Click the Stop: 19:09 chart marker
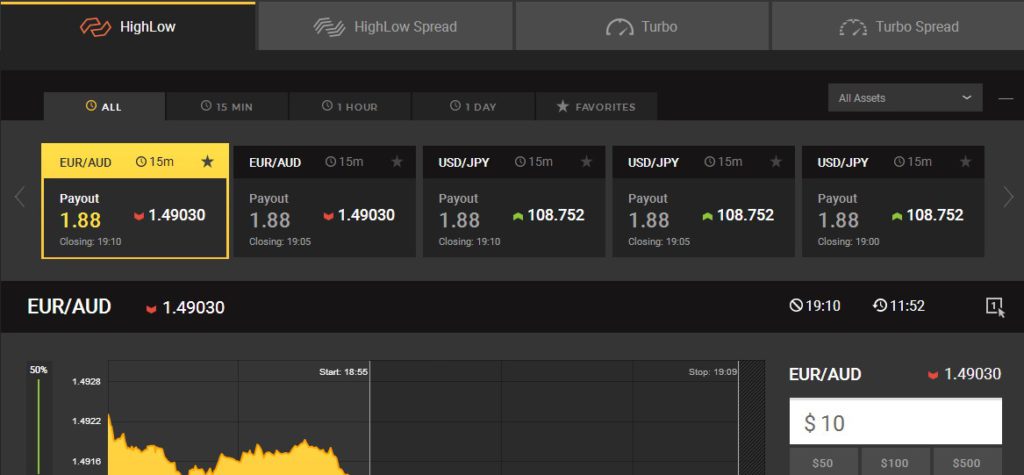The width and height of the screenshot is (1024, 475). [x=713, y=372]
